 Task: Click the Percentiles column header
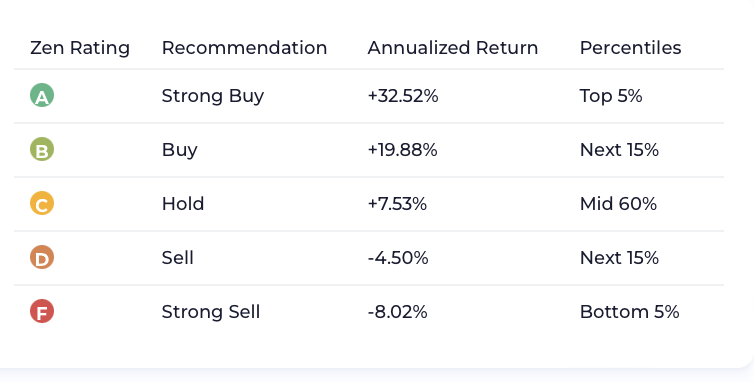[630, 48]
